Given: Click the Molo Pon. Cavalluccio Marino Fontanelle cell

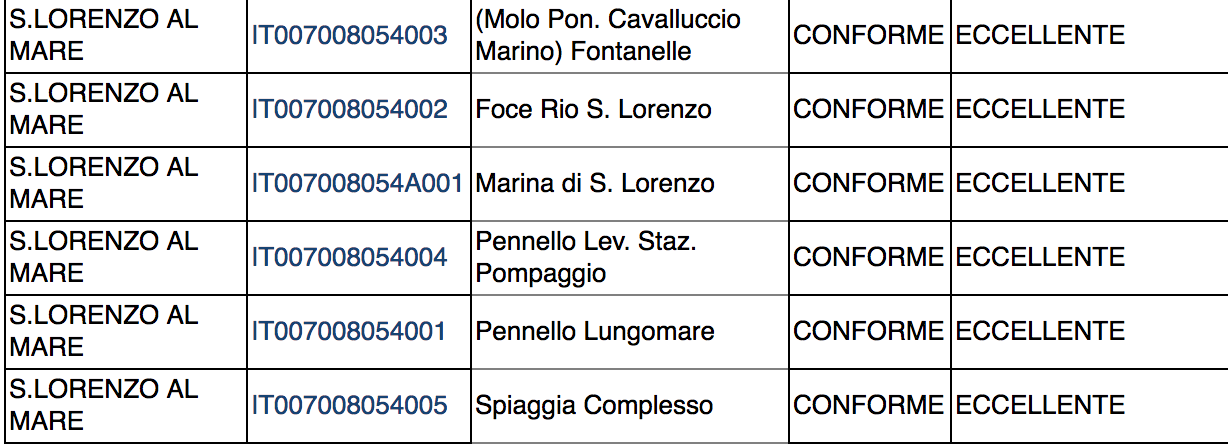Looking at the screenshot, I should [608, 35].
